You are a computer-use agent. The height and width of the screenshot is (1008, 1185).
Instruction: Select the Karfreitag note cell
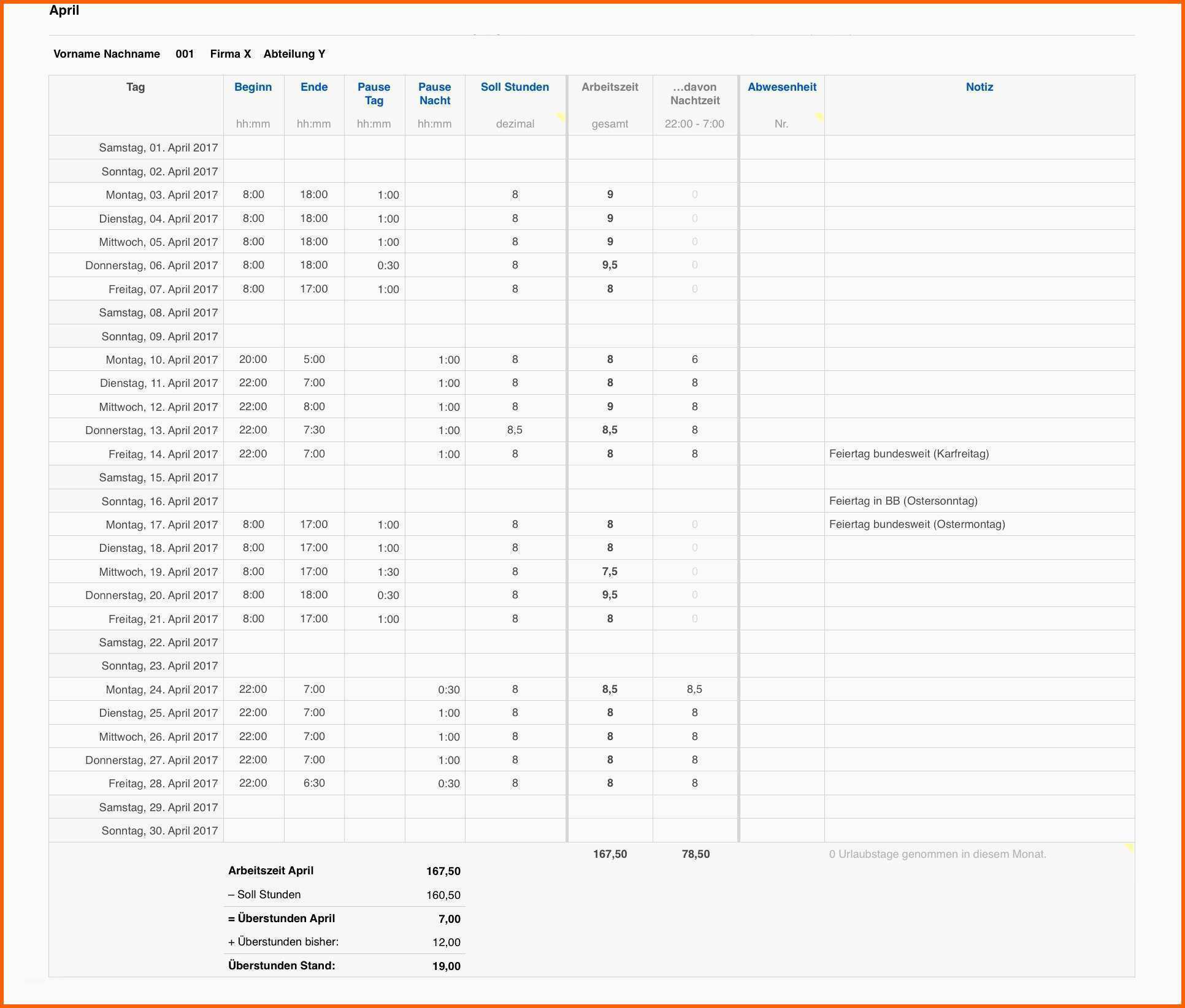coord(908,454)
